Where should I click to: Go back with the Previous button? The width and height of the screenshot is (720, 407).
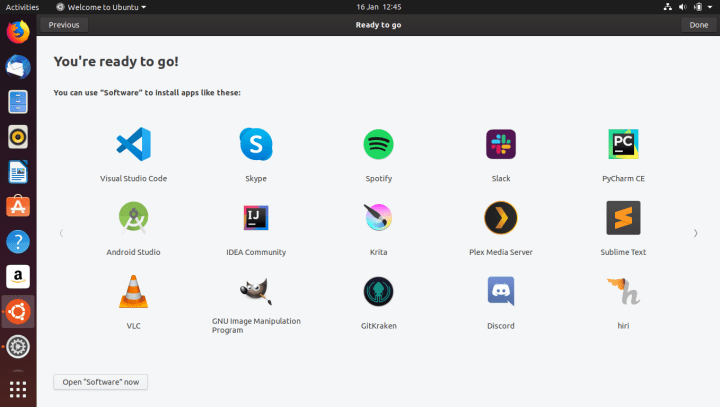tap(64, 25)
